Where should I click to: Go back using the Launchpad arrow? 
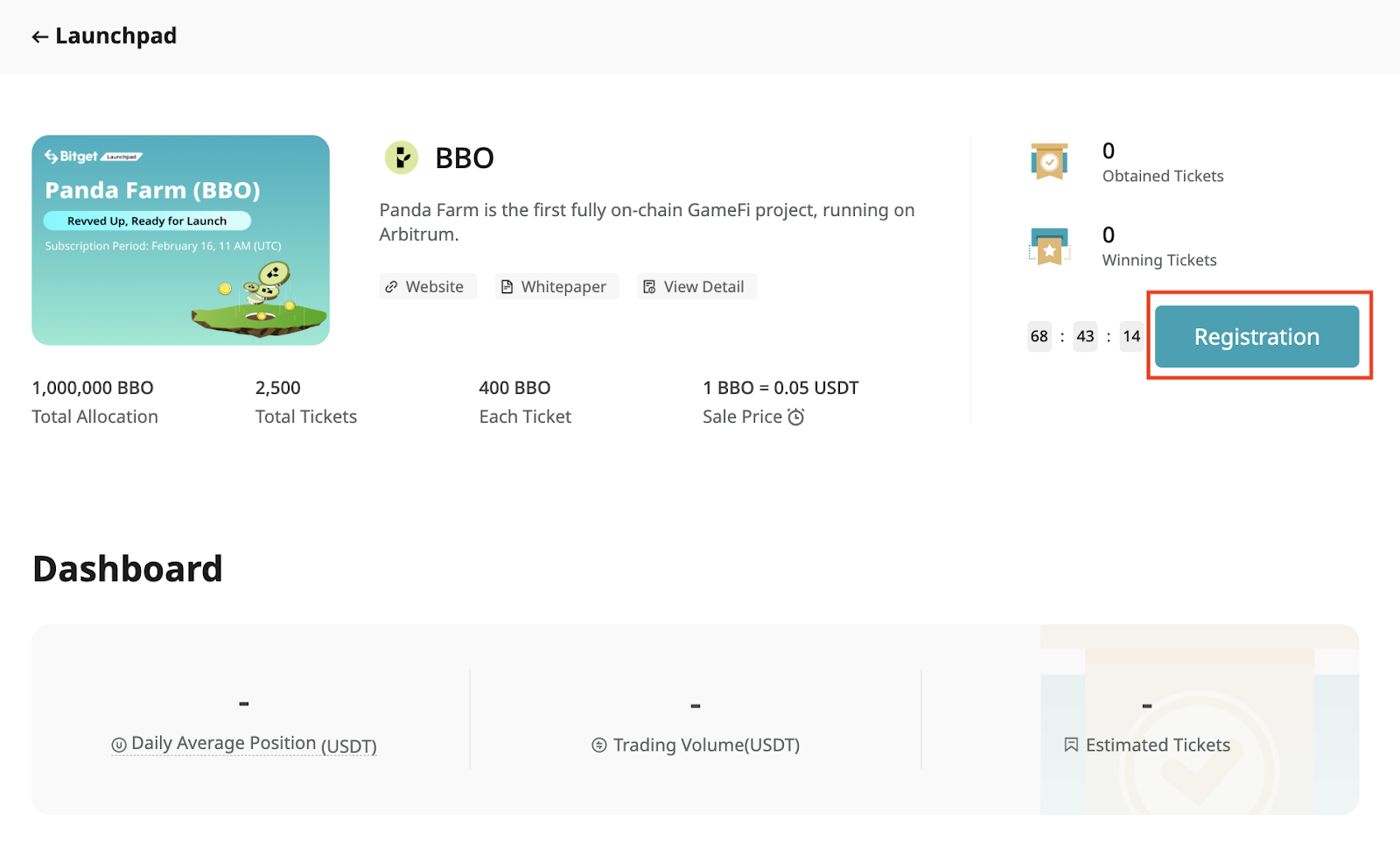point(39,37)
